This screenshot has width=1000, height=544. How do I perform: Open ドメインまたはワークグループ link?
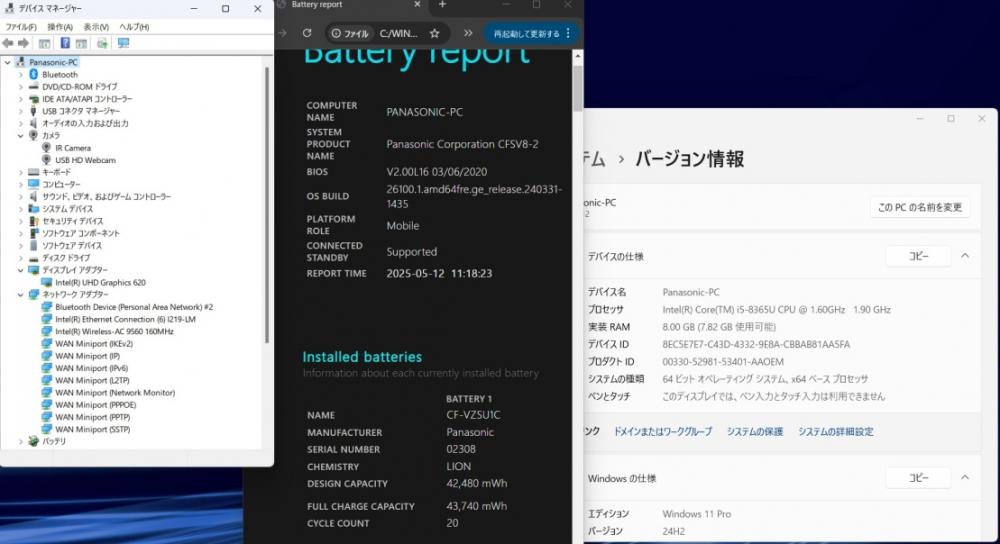pyautogui.click(x=663, y=432)
